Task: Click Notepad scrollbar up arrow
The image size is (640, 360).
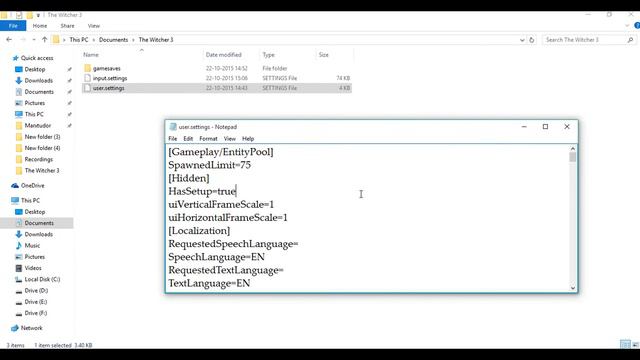Action: pos(573,149)
